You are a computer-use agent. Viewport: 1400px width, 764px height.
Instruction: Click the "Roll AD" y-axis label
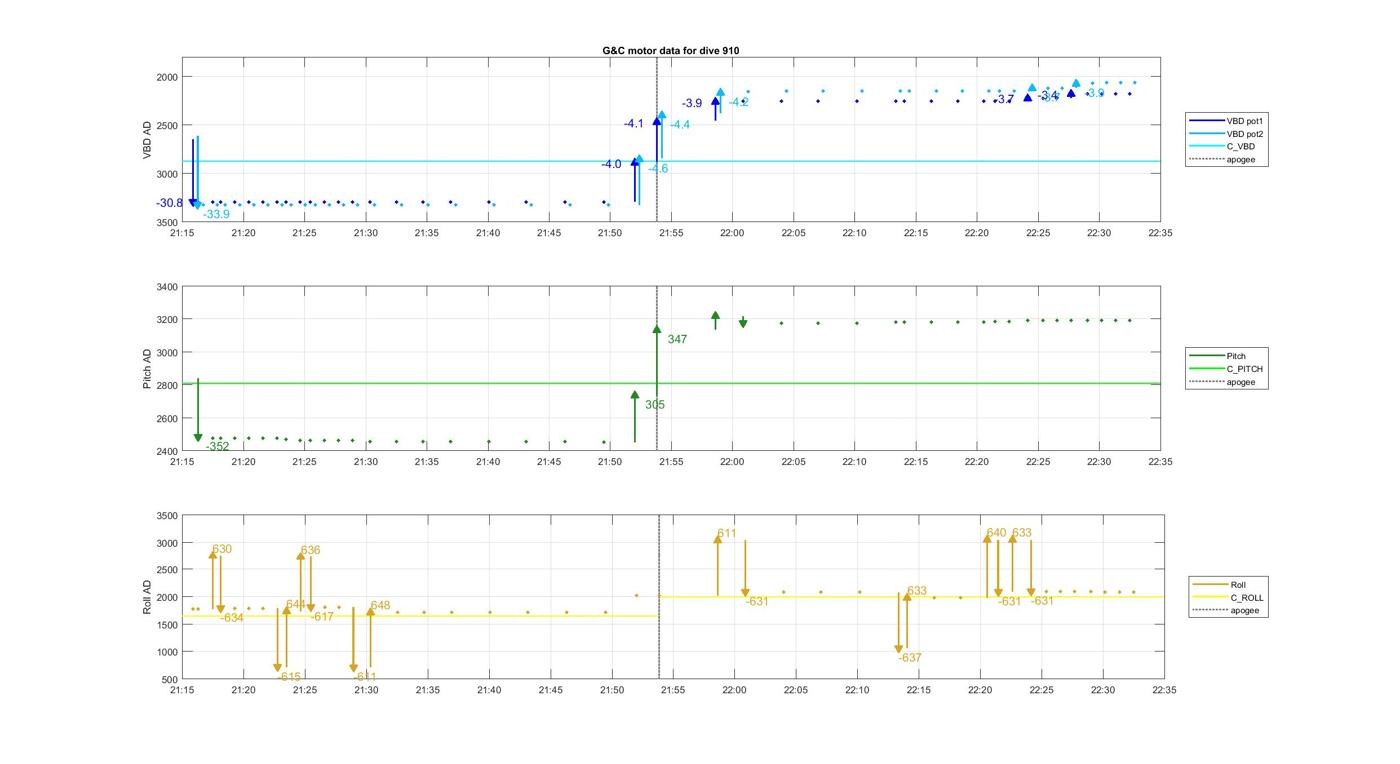point(147,597)
